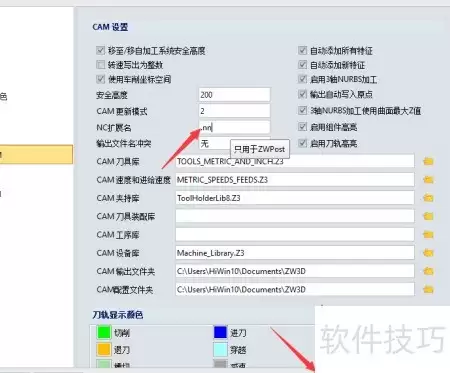Screen dimensions: 450x373
Task: Click the NC扩展名 text field
Action: (235, 127)
